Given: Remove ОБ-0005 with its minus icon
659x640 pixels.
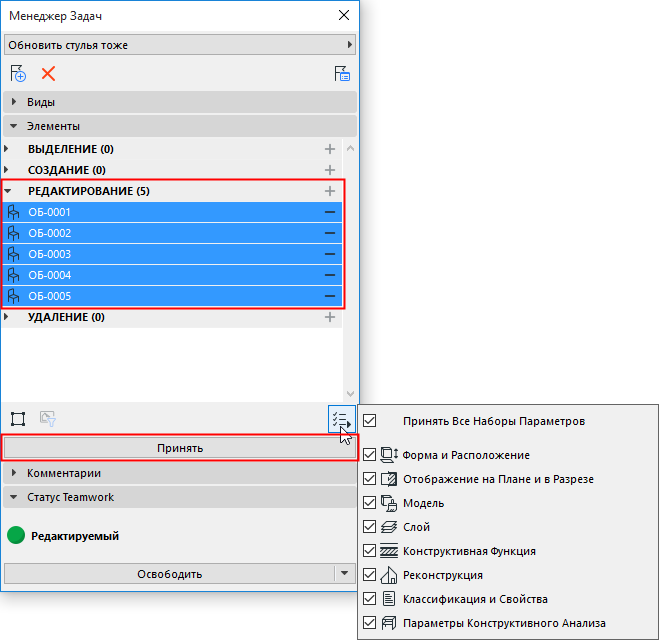Looking at the screenshot, I should point(330,296).
